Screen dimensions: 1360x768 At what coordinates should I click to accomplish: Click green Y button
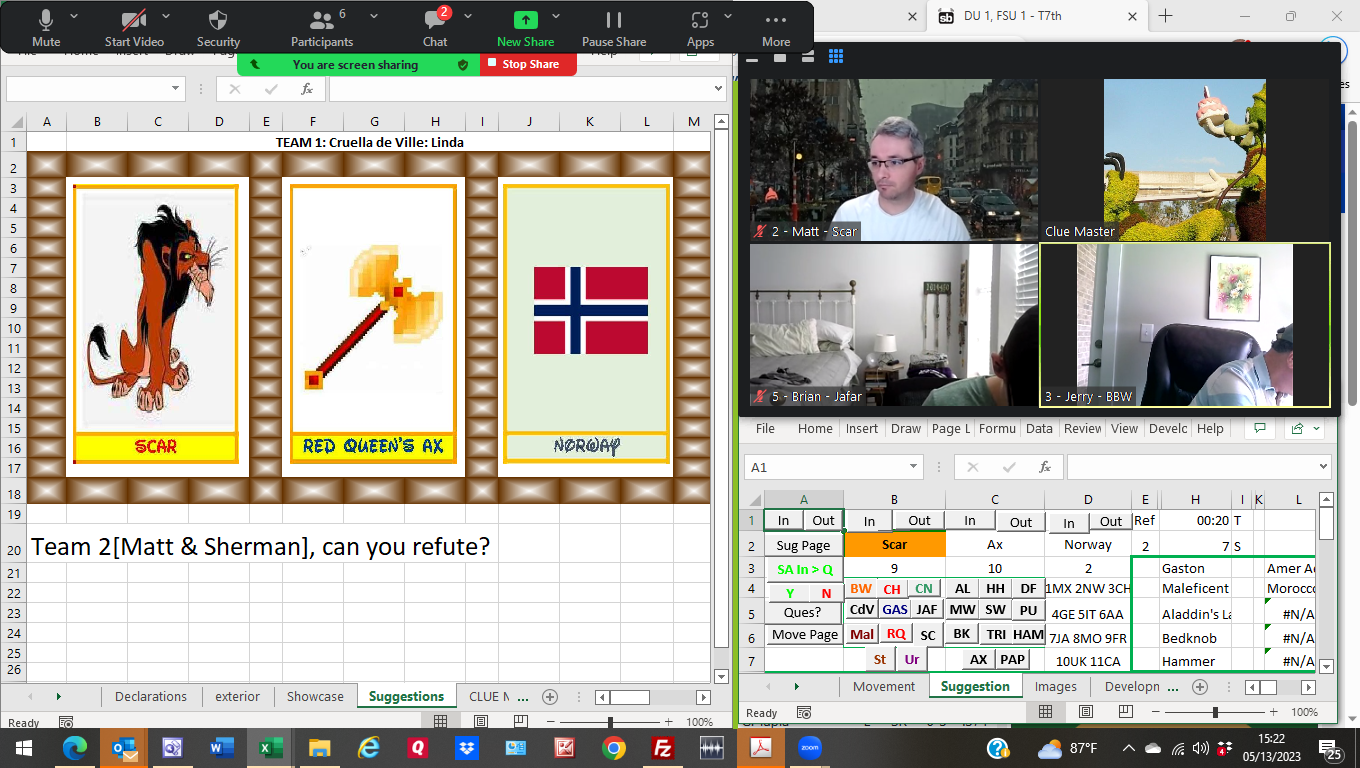(790, 593)
